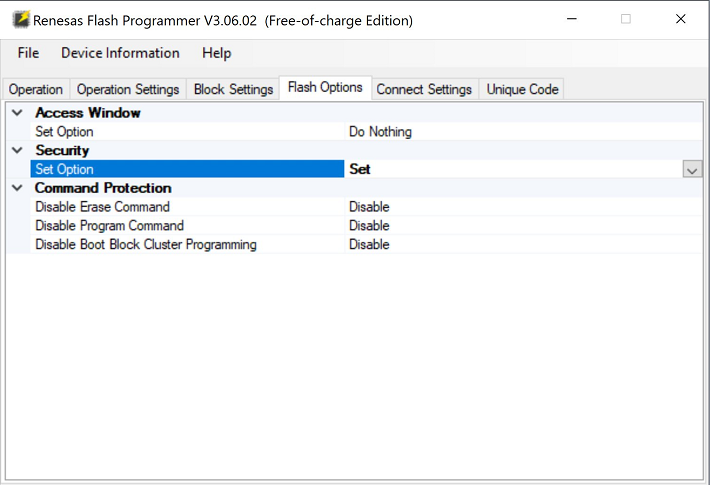Click the Do Nothing value
This screenshot has width=710, height=485.
click(380, 132)
